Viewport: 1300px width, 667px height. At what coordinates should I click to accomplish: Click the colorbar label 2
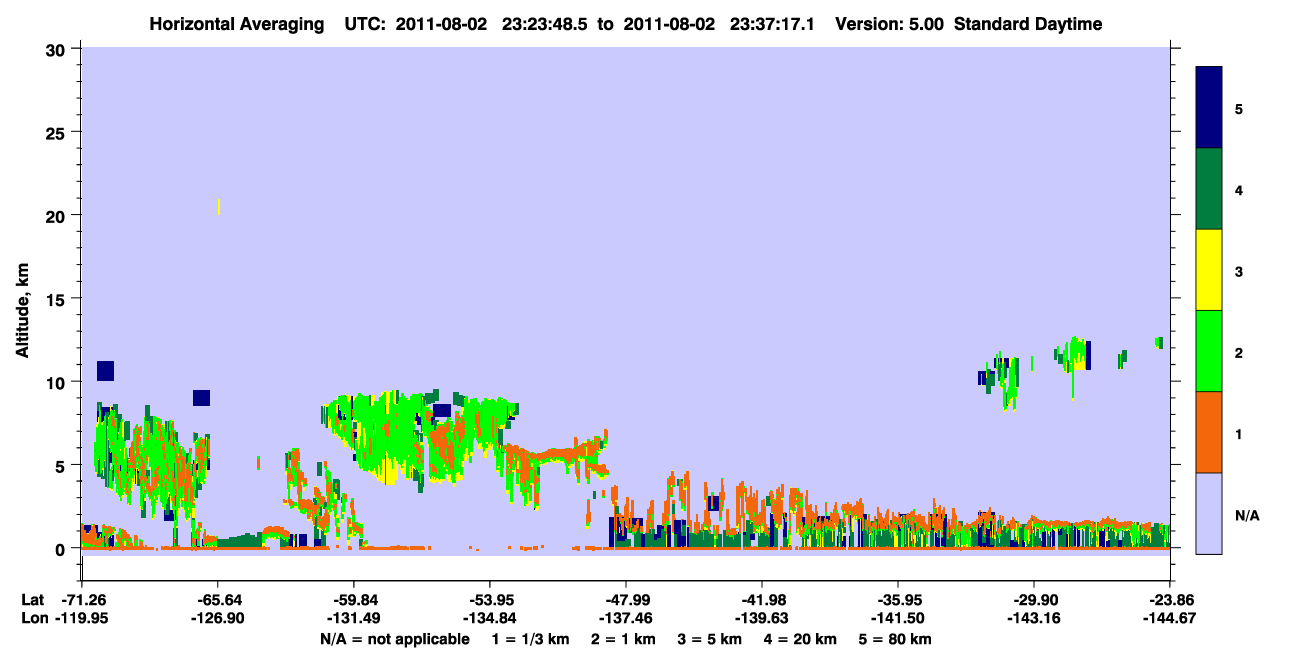[x=1239, y=352]
